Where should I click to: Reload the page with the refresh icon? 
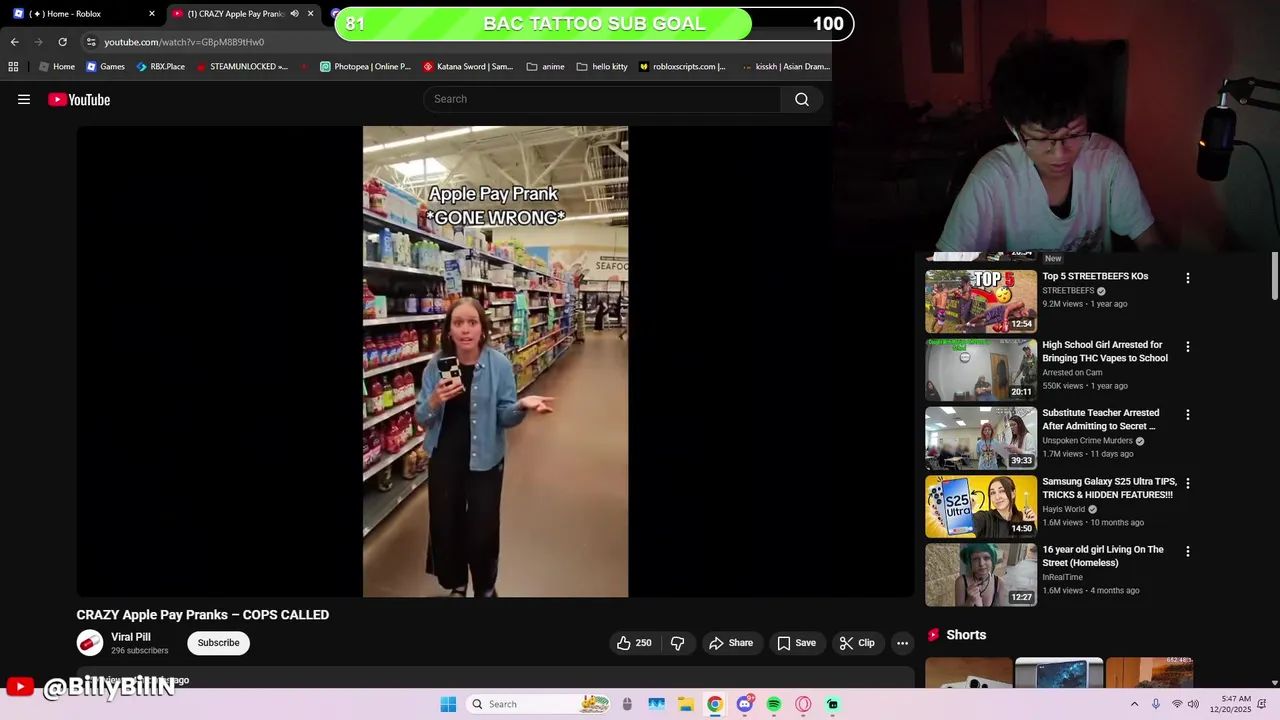point(62,42)
